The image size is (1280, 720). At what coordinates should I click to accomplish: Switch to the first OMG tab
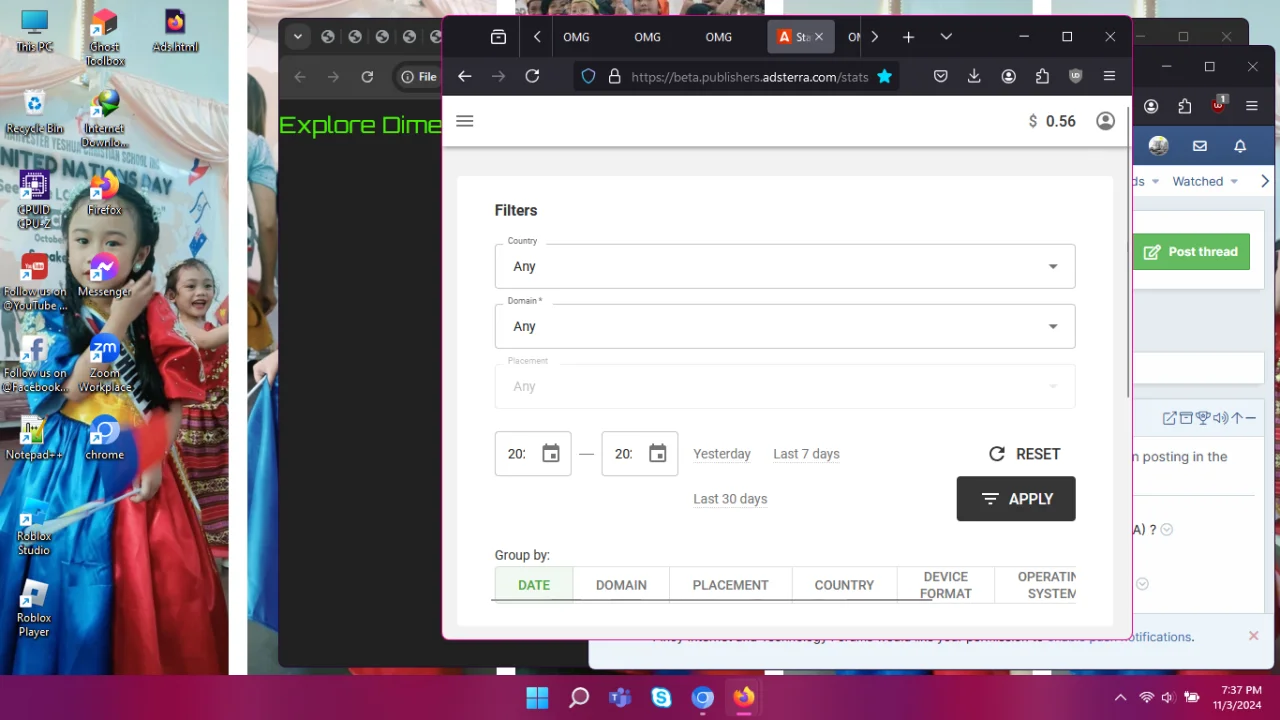[x=576, y=37]
